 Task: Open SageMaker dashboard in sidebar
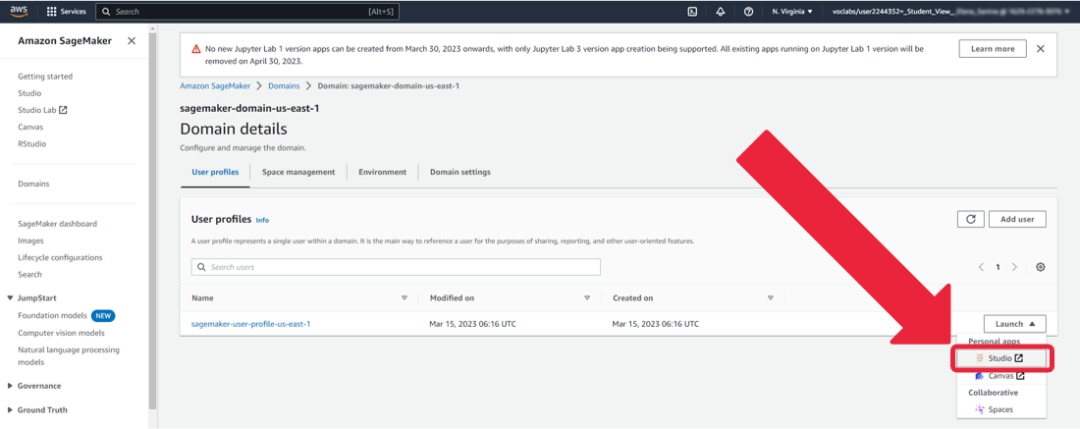[57, 224]
